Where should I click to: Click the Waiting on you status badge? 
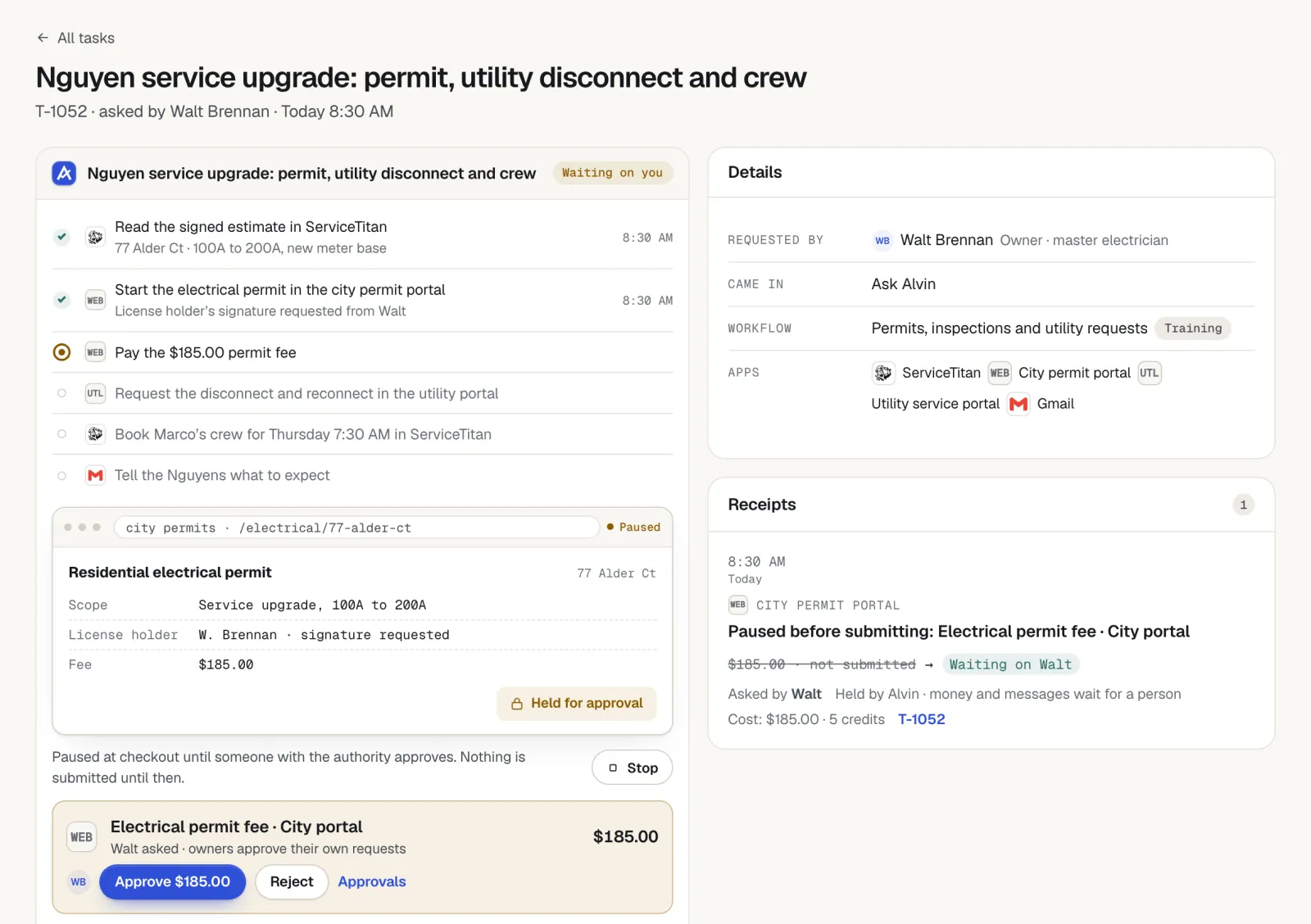coord(612,173)
